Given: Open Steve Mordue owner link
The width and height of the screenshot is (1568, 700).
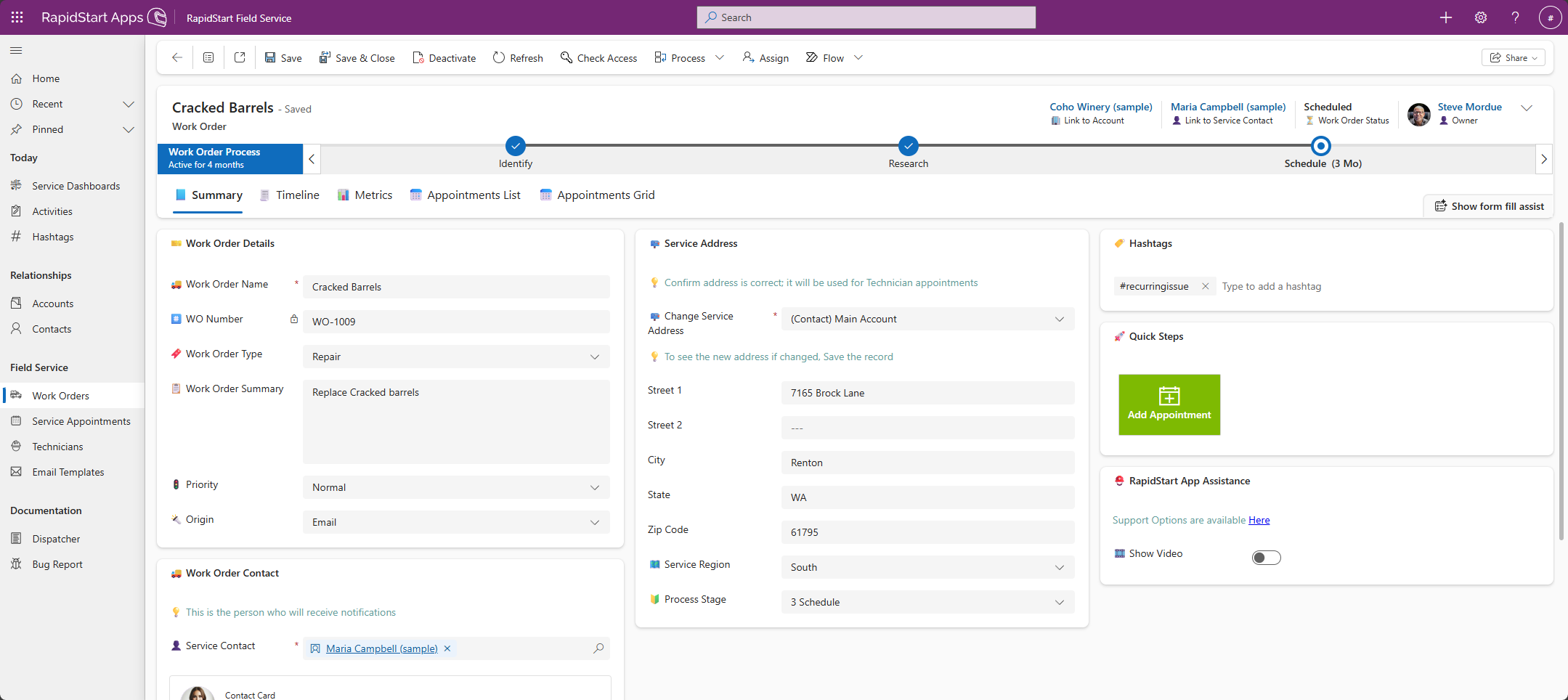Looking at the screenshot, I should [x=1469, y=107].
